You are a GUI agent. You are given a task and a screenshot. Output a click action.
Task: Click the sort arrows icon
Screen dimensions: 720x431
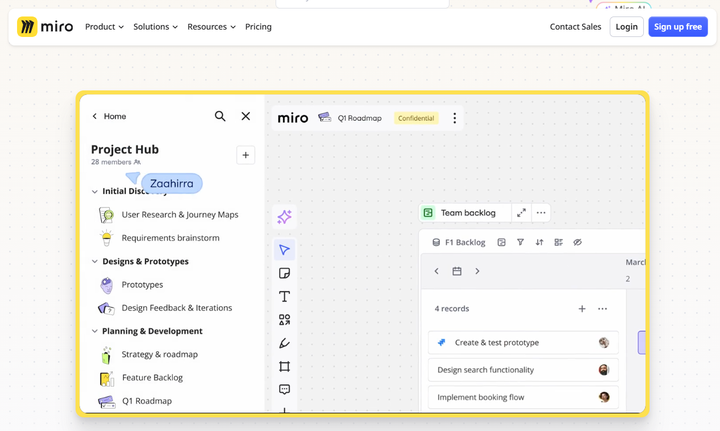540,242
